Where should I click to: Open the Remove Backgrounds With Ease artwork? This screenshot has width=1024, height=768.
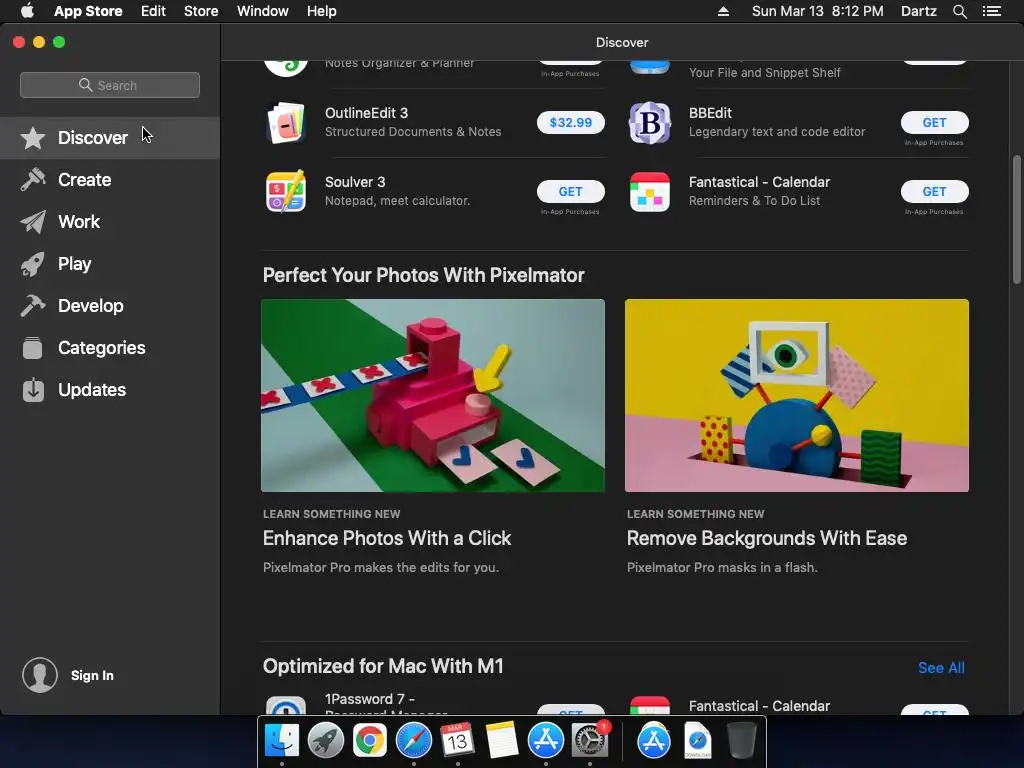click(x=797, y=396)
